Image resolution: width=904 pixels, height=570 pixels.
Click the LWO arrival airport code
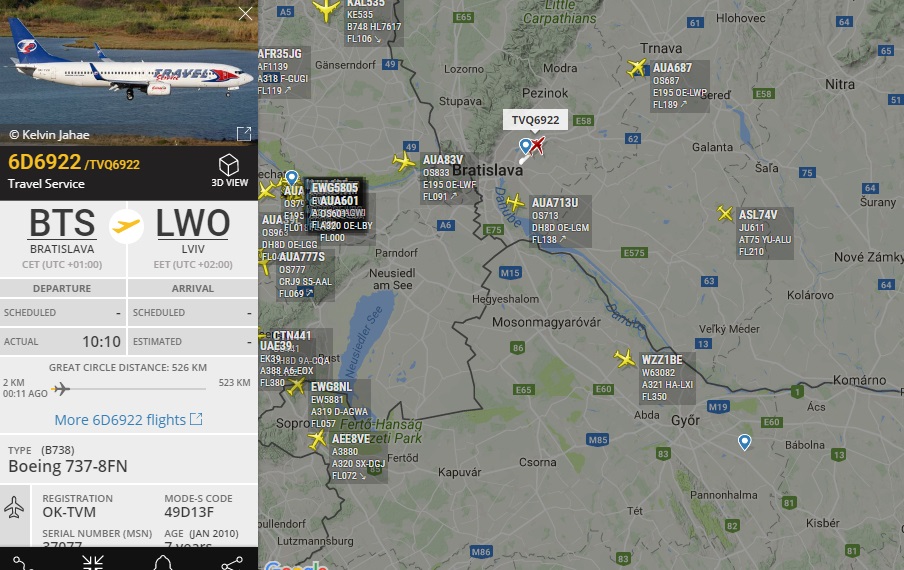[193, 223]
